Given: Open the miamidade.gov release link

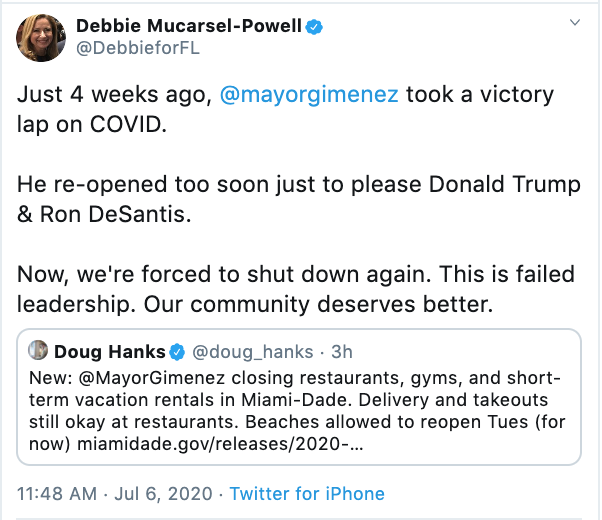Looking at the screenshot, I should click(x=220, y=444).
